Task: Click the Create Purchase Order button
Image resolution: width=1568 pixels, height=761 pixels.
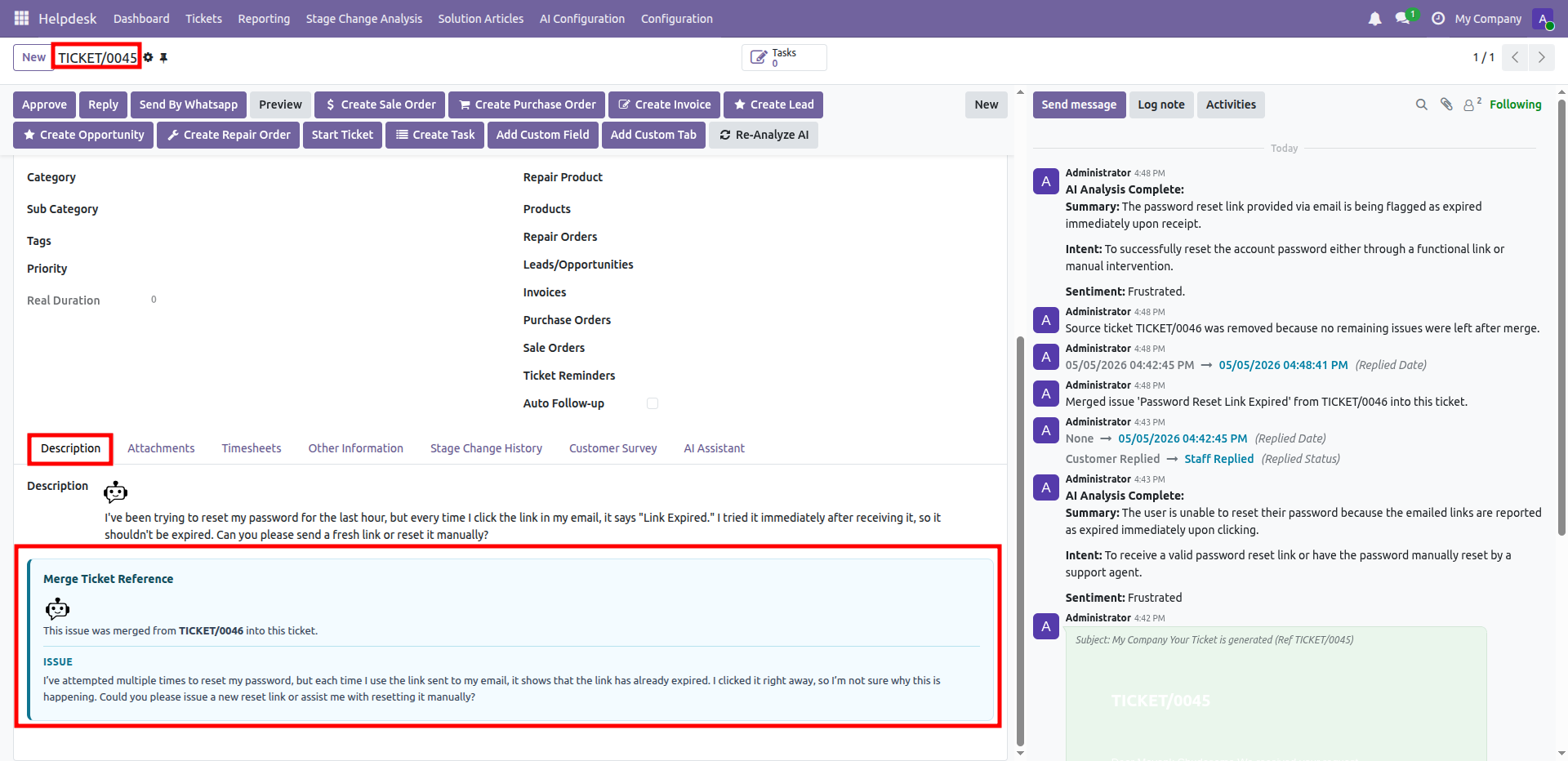Action: point(527,105)
